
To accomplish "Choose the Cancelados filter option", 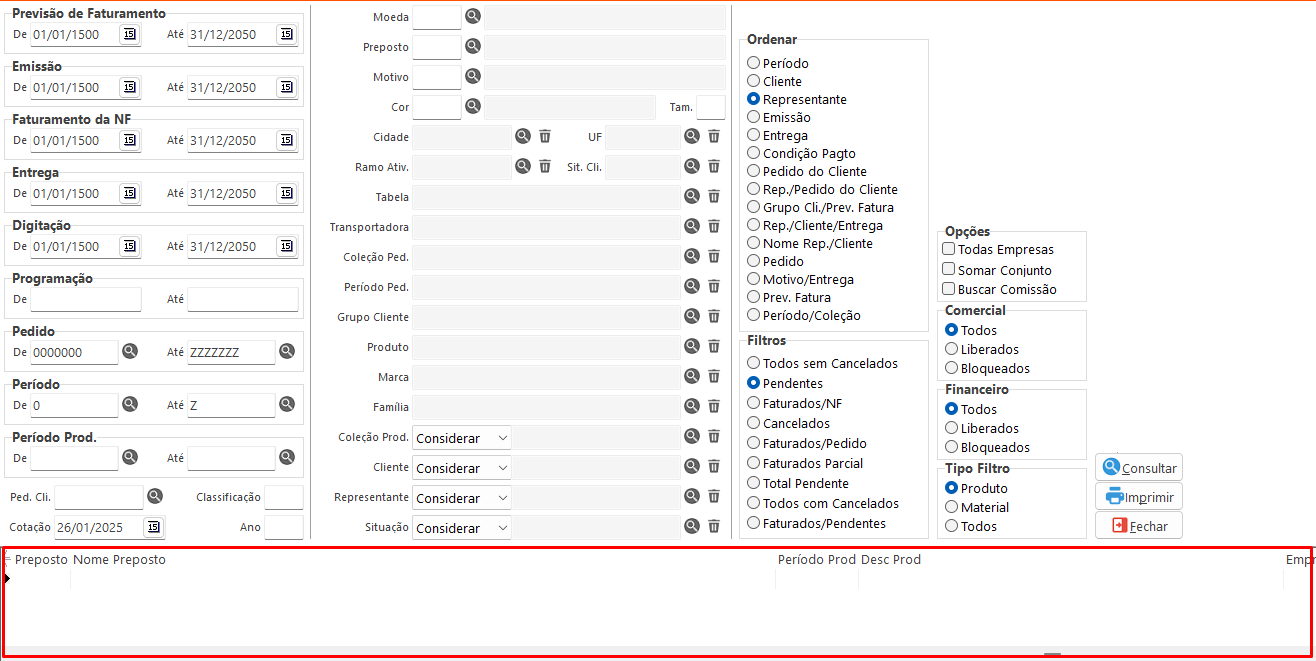I will [x=754, y=423].
